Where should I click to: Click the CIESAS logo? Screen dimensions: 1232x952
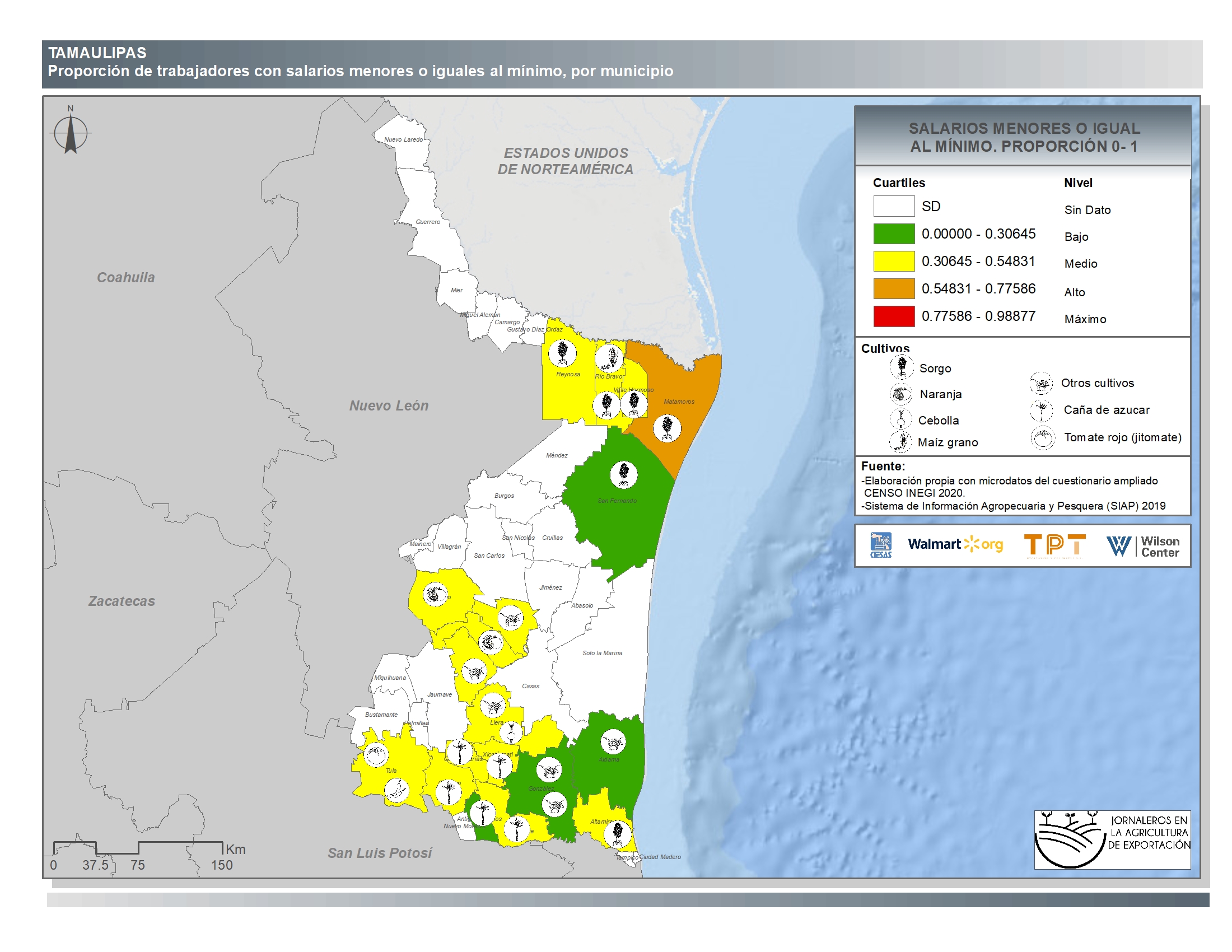(x=880, y=545)
